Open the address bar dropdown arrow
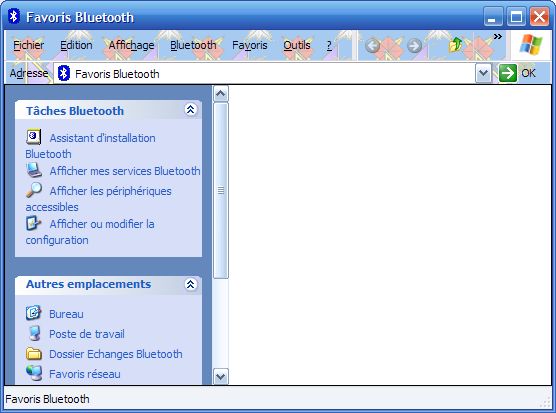 (483, 73)
